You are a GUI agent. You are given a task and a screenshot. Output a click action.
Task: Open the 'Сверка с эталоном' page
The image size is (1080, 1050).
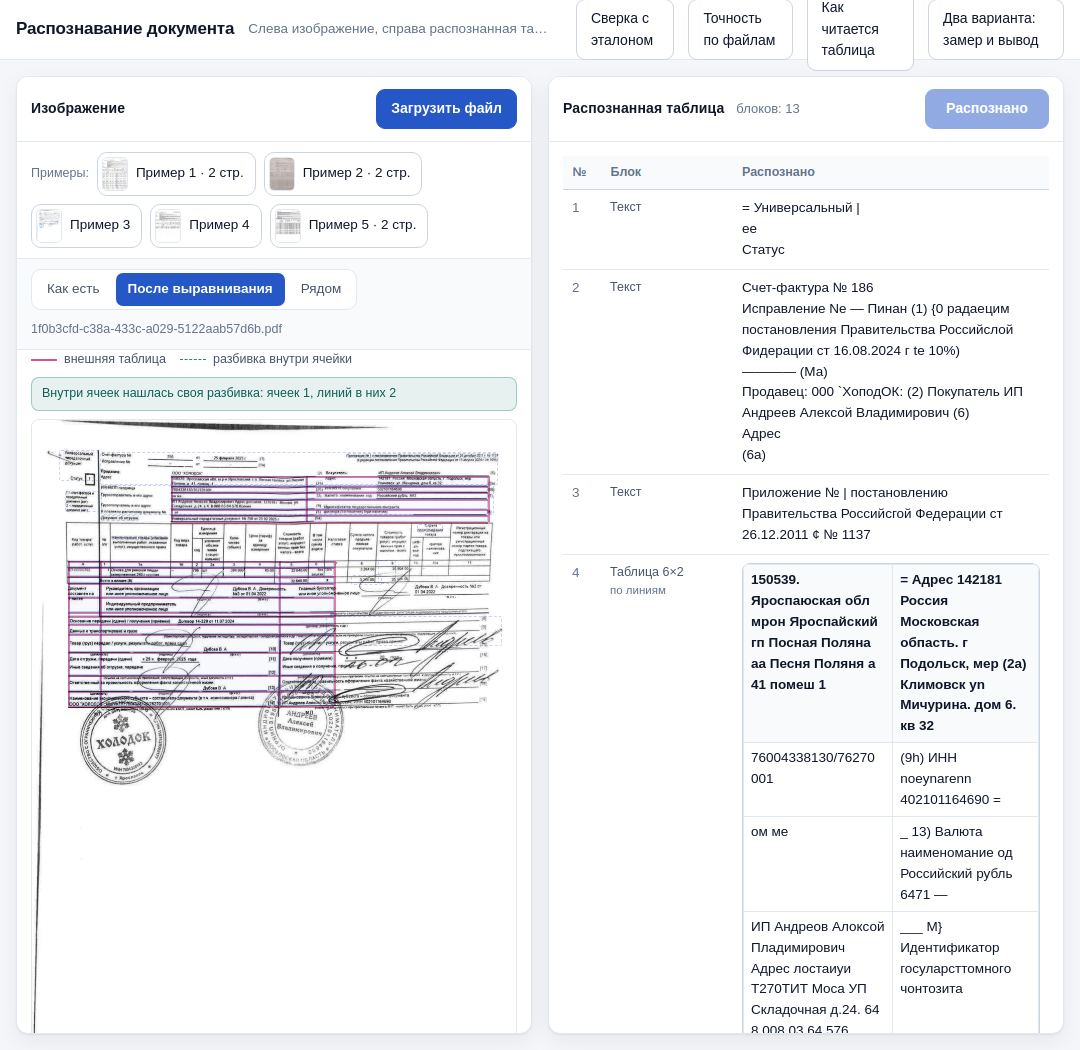[x=624, y=29]
